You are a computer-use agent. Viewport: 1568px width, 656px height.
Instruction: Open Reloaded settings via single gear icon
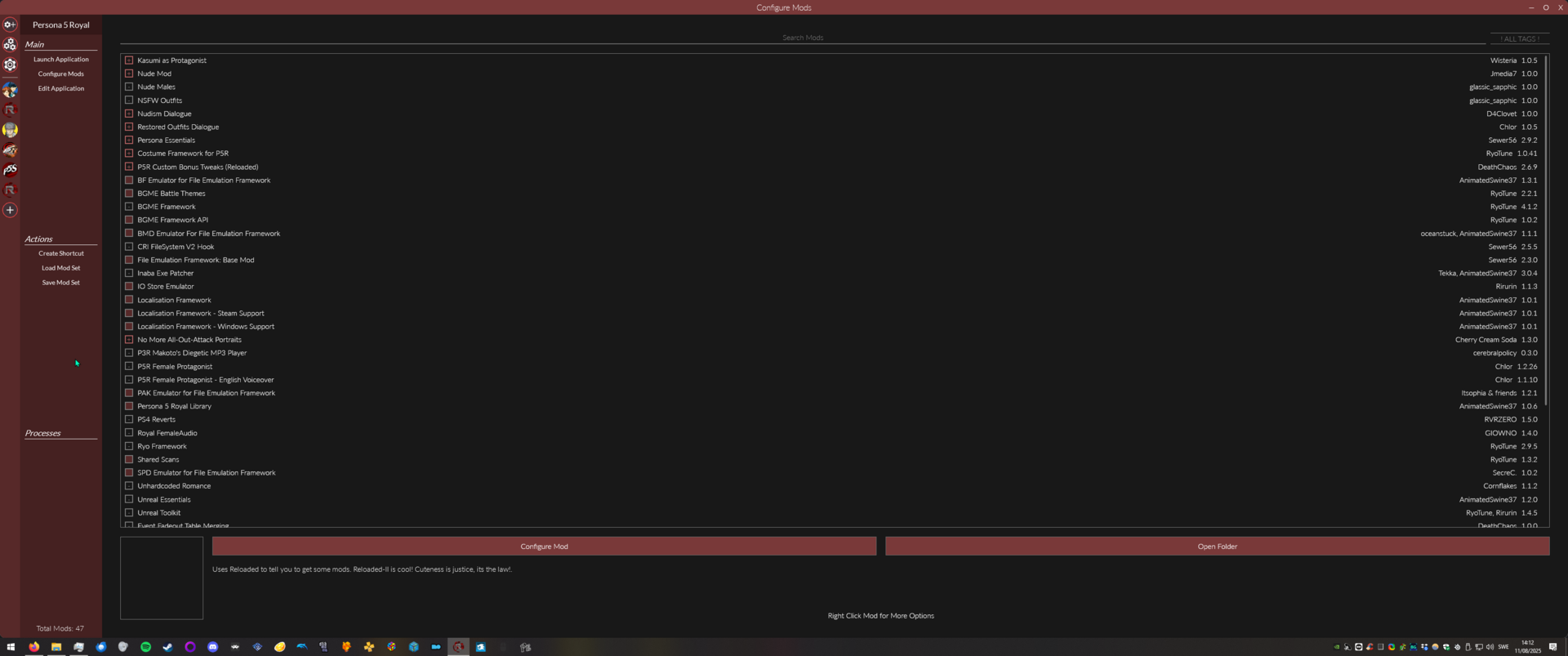tap(10, 65)
